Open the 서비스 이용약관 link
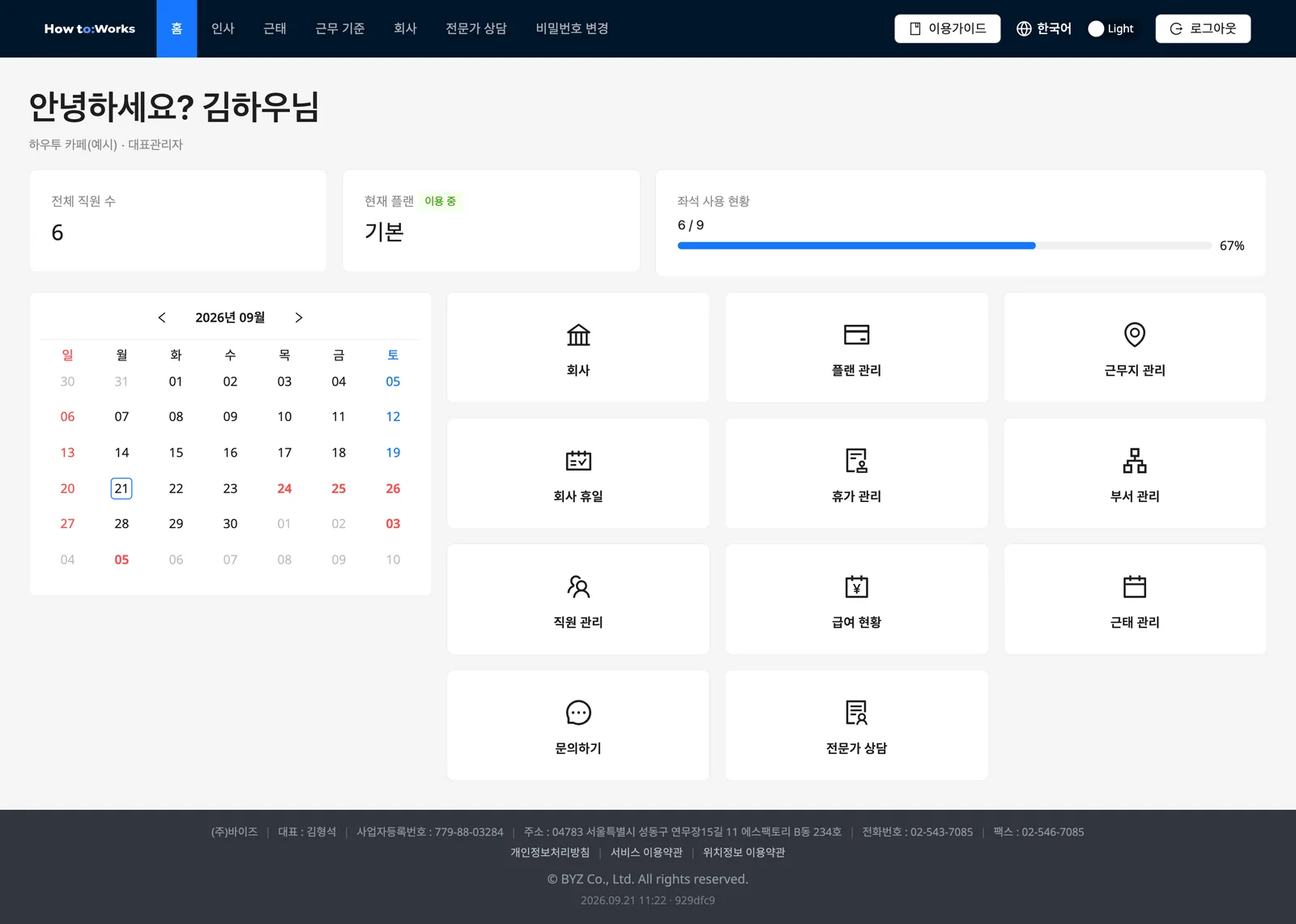The height and width of the screenshot is (924, 1296). (646, 852)
